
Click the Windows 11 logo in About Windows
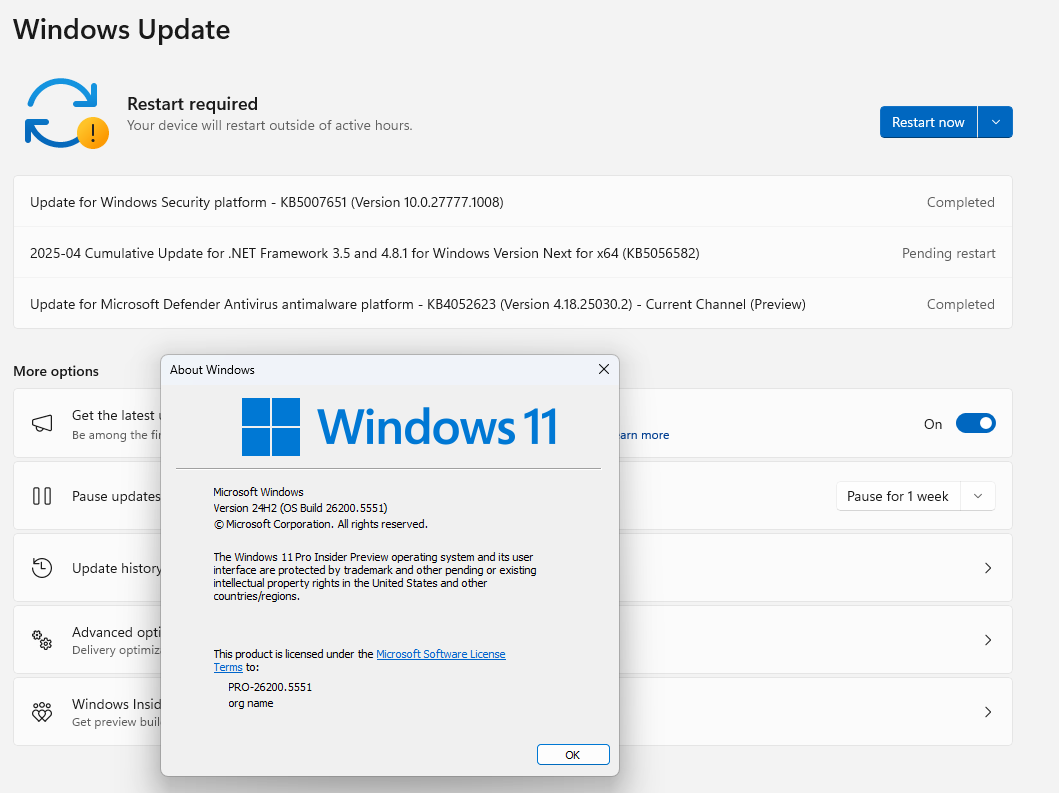[x=399, y=426]
